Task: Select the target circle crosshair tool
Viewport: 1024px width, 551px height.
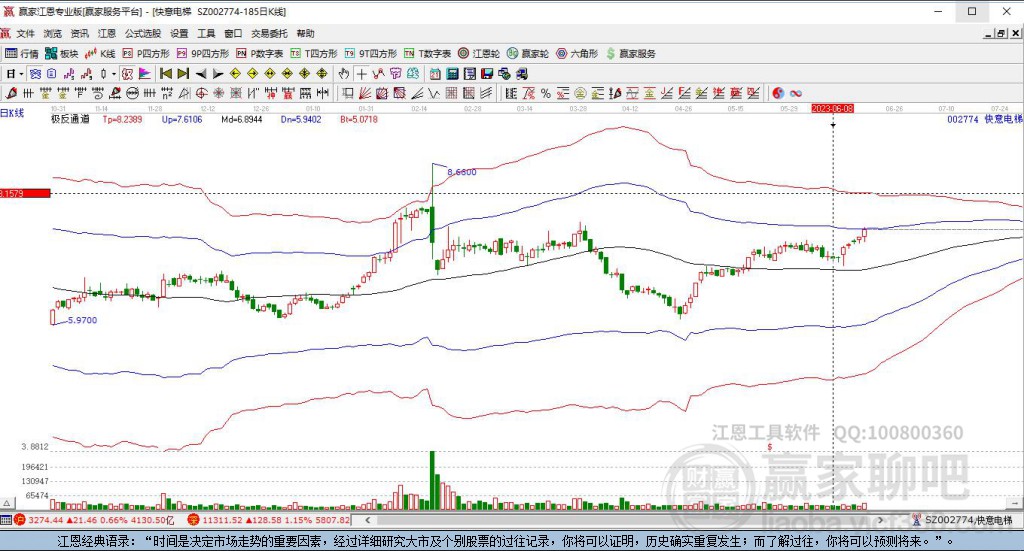Action: click(202, 93)
